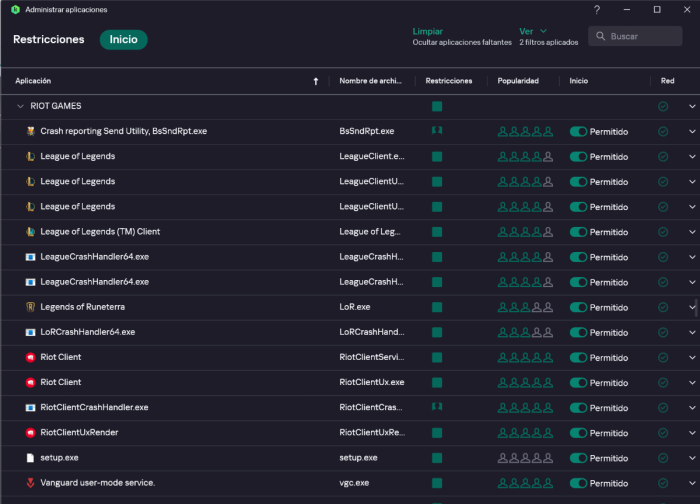Expand the setup.exe row chevron
The width and height of the screenshot is (700, 504).
pyautogui.click(x=691, y=457)
